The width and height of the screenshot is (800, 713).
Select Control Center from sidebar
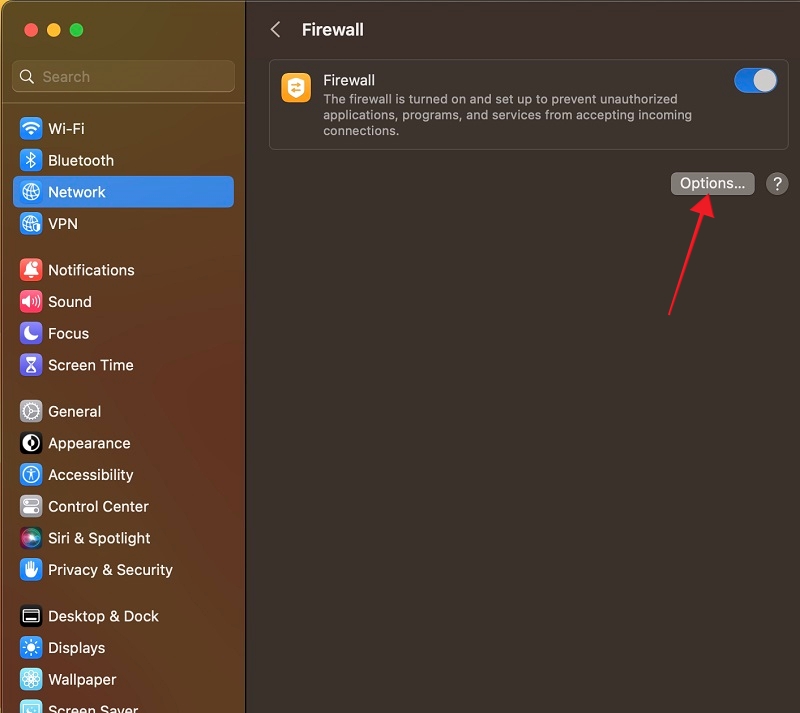30,506
